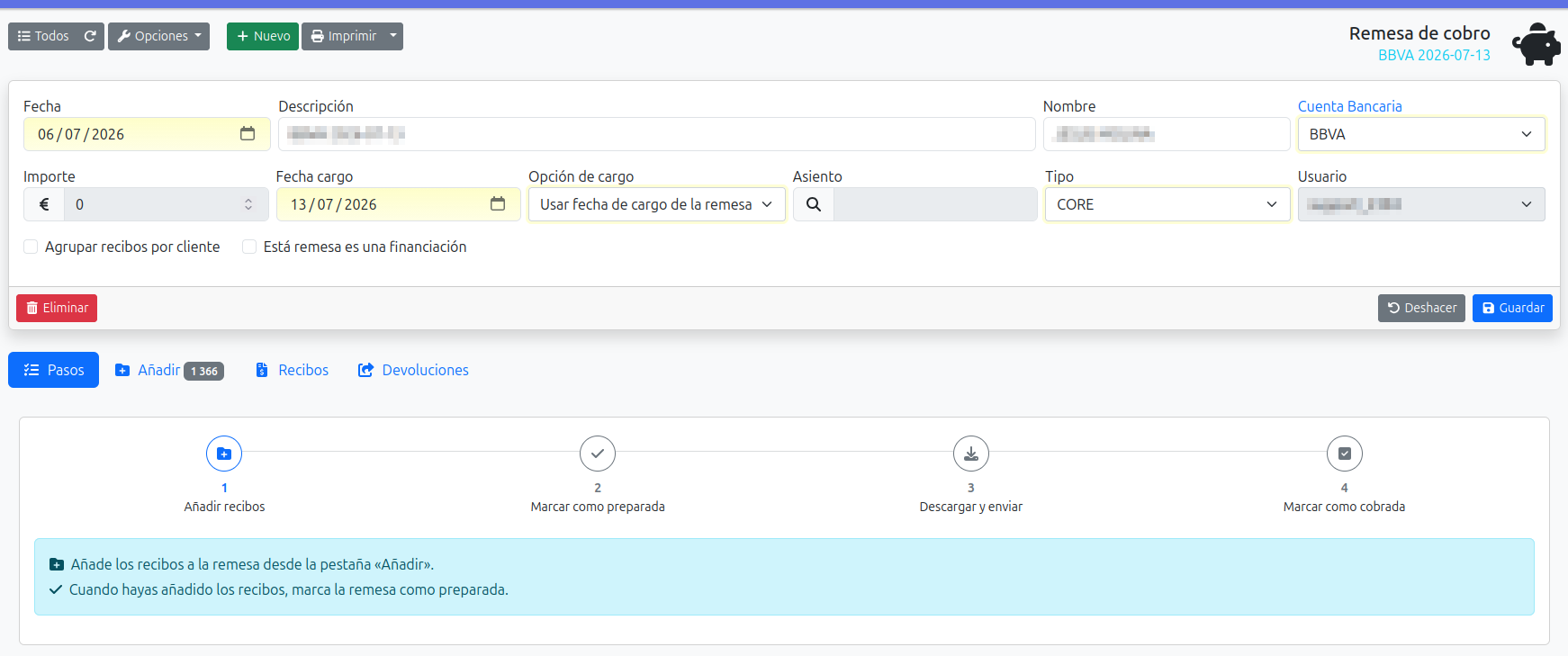The image size is (1568, 656).
Task: Open the BBVA bank account dropdown
Action: [1421, 134]
